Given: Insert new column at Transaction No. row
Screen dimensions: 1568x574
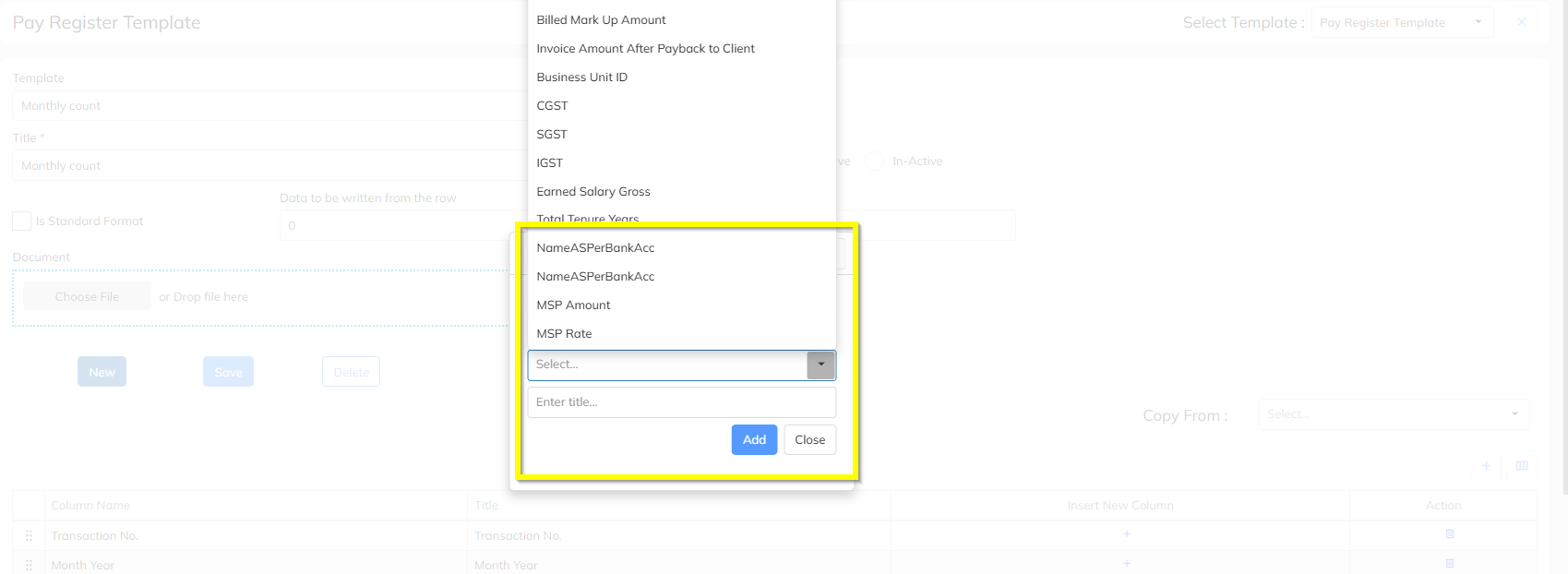Looking at the screenshot, I should point(1126,534).
